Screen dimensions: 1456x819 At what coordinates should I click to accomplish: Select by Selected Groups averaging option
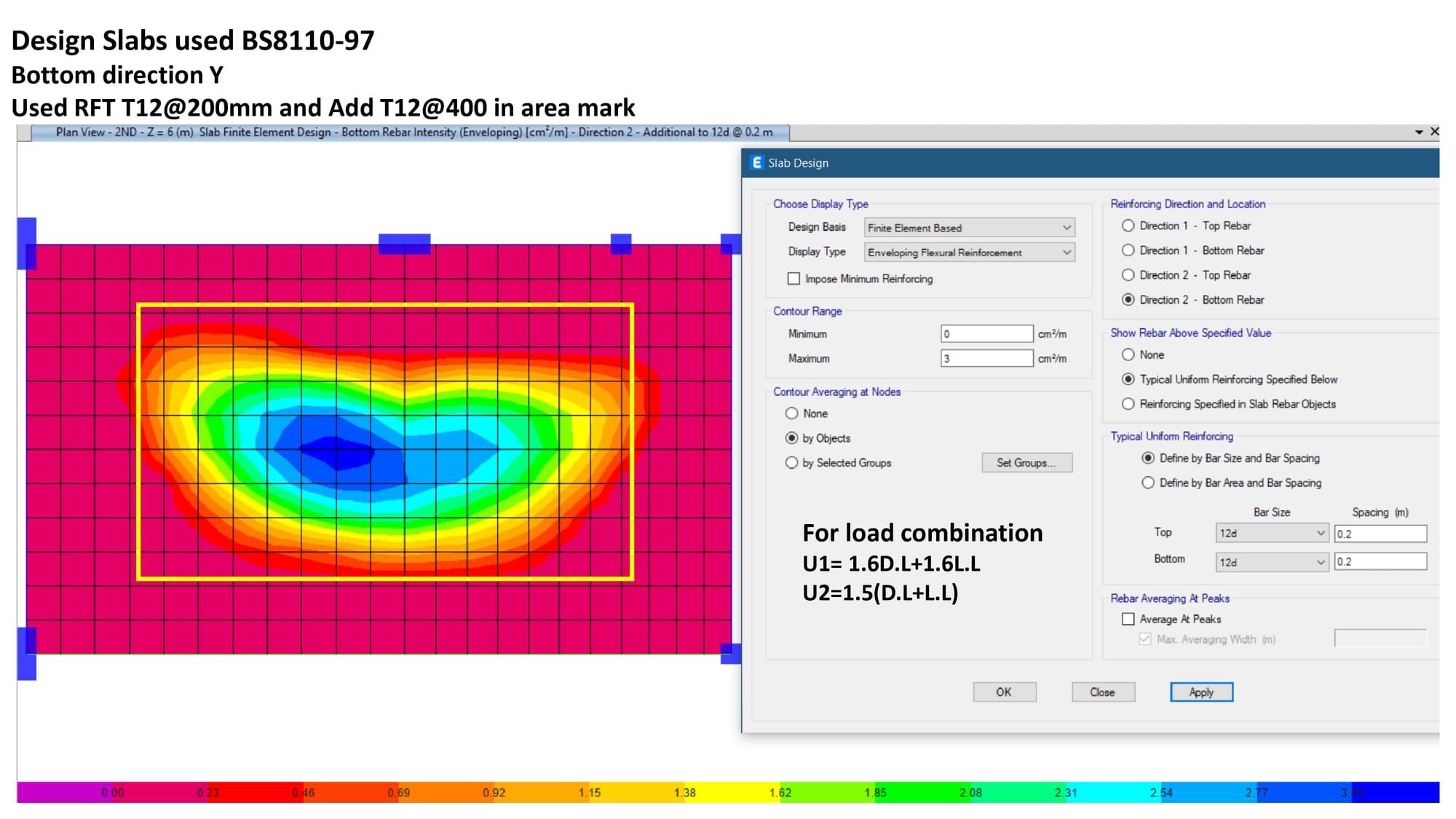792,463
